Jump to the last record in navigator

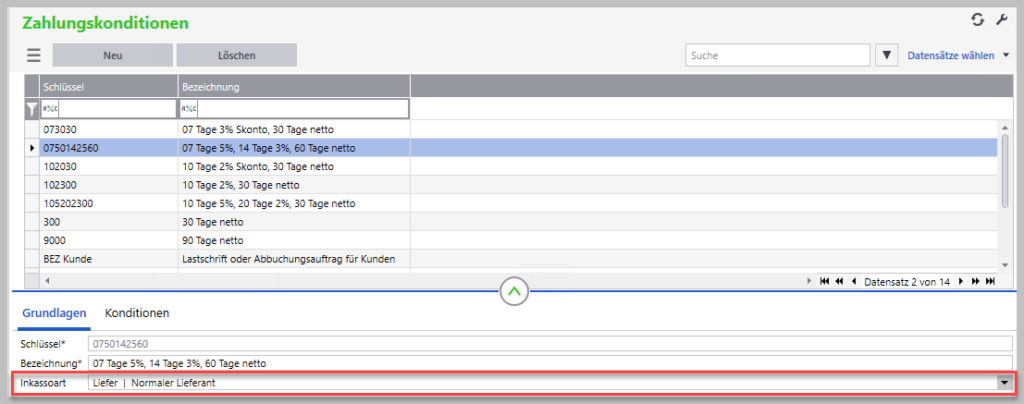coord(990,282)
